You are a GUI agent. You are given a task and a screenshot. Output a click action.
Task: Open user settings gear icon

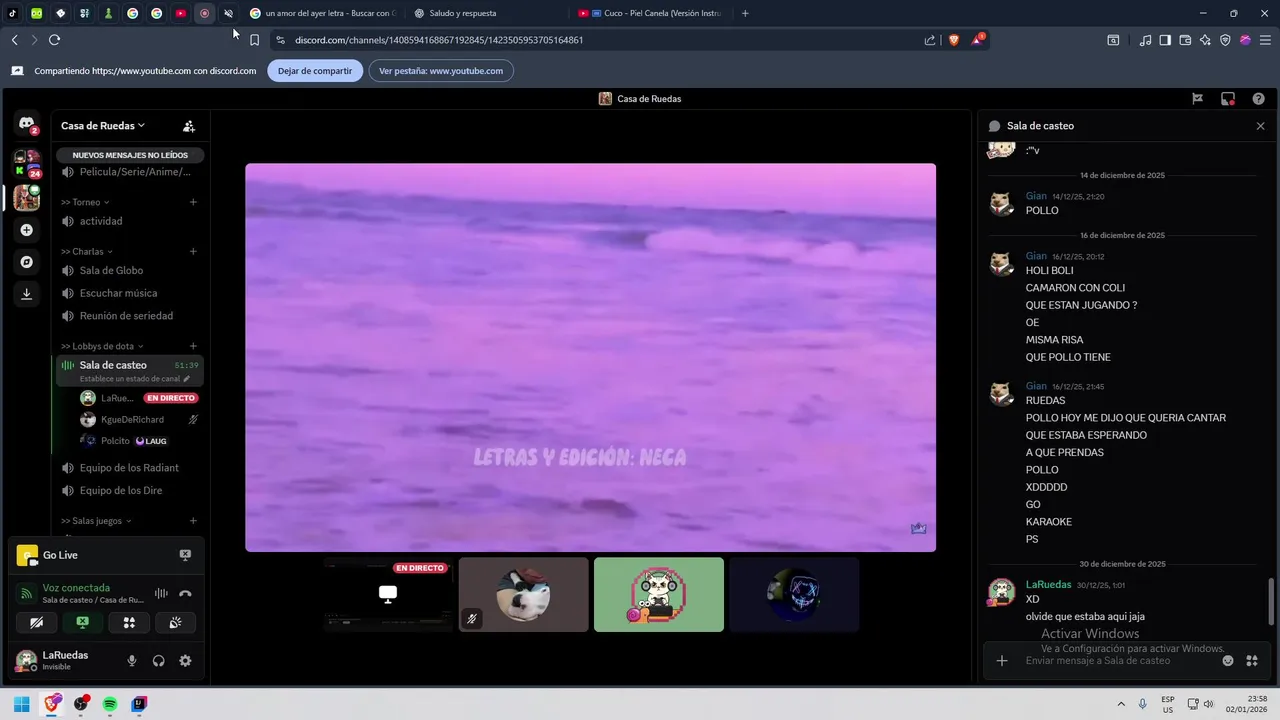click(x=185, y=661)
